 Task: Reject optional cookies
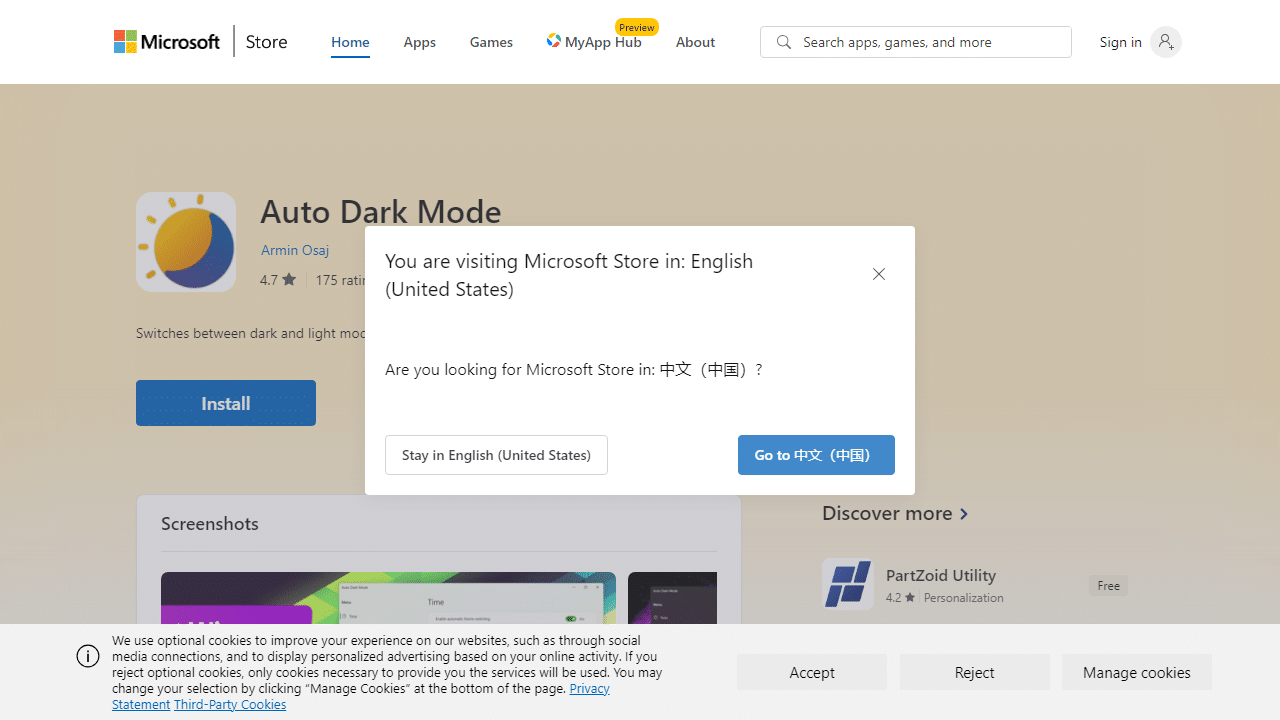[x=975, y=672]
